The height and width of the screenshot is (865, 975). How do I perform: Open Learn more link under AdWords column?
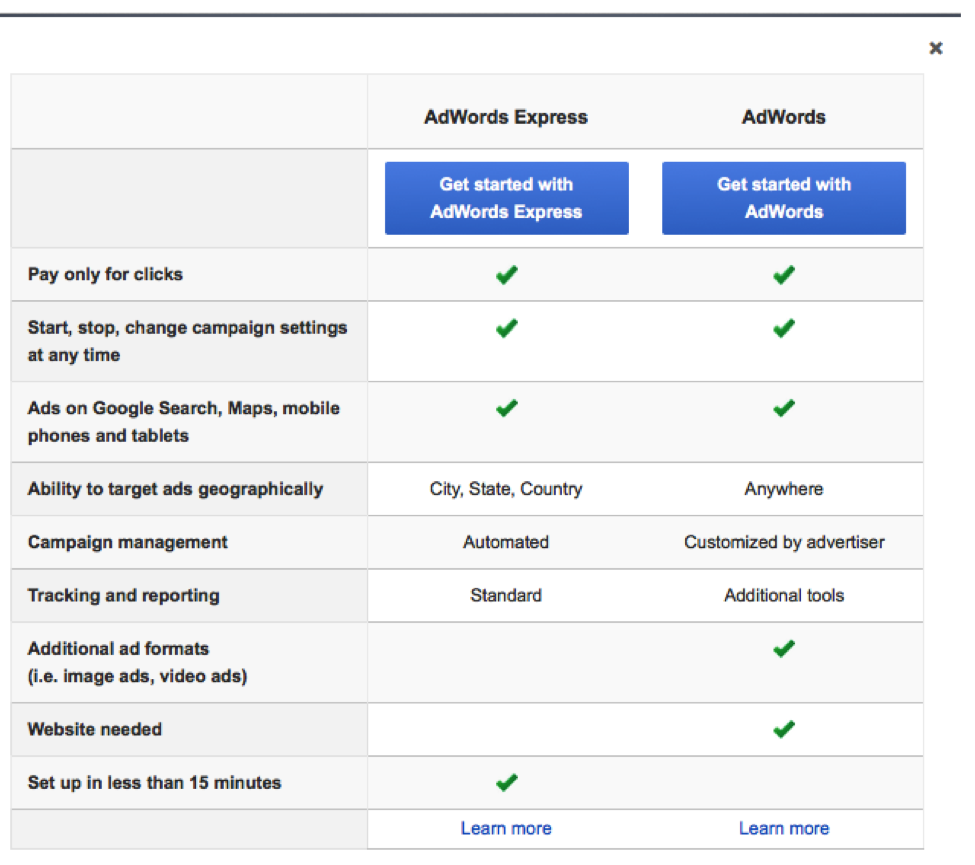tap(783, 828)
